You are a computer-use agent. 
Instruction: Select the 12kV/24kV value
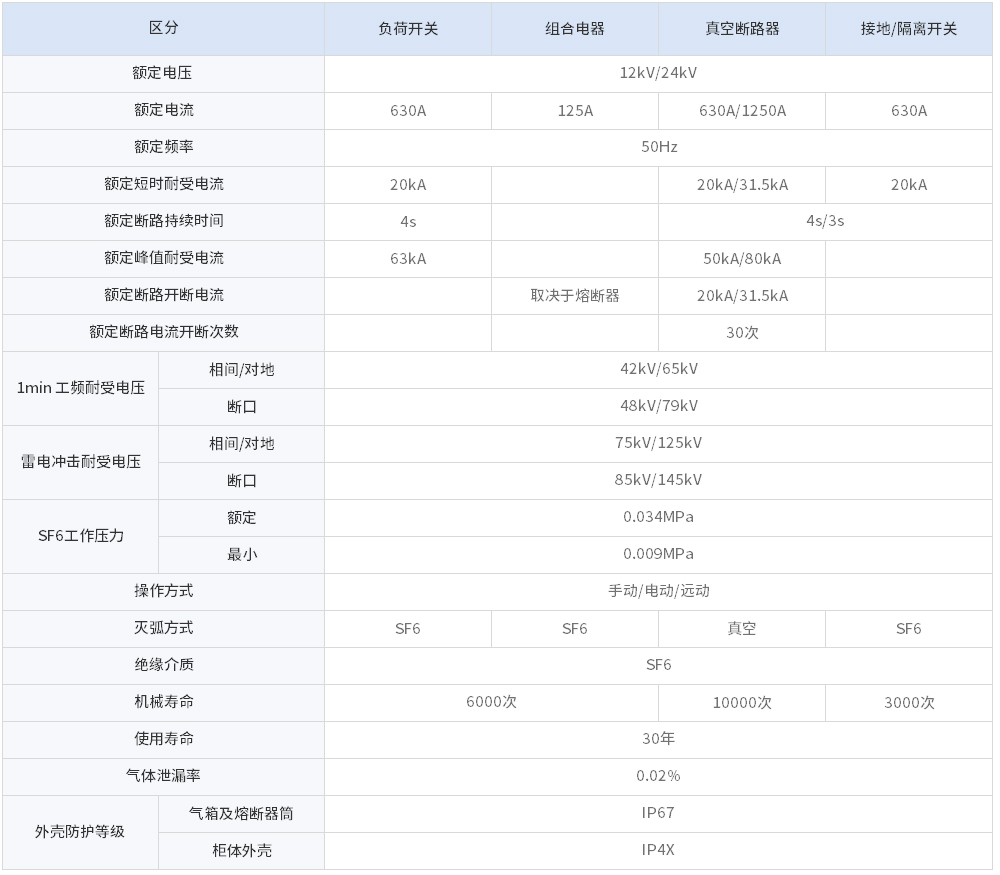click(658, 73)
